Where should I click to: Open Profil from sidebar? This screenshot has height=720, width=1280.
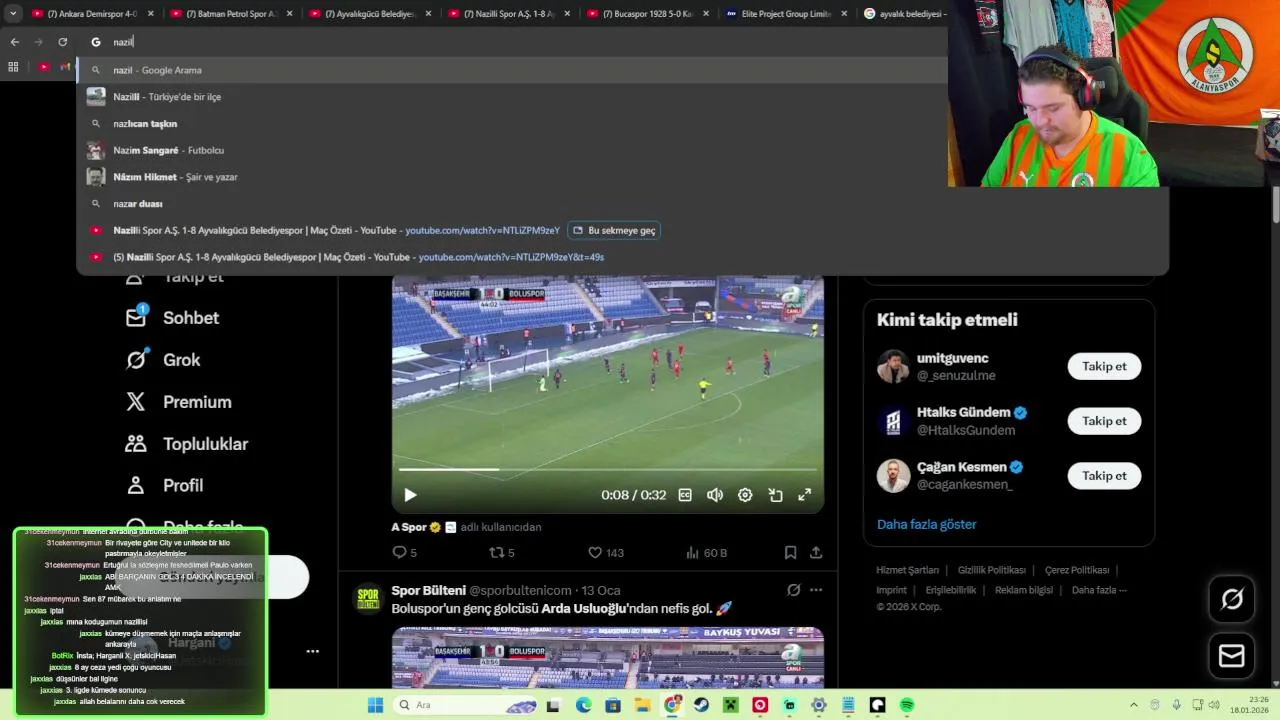[165, 485]
